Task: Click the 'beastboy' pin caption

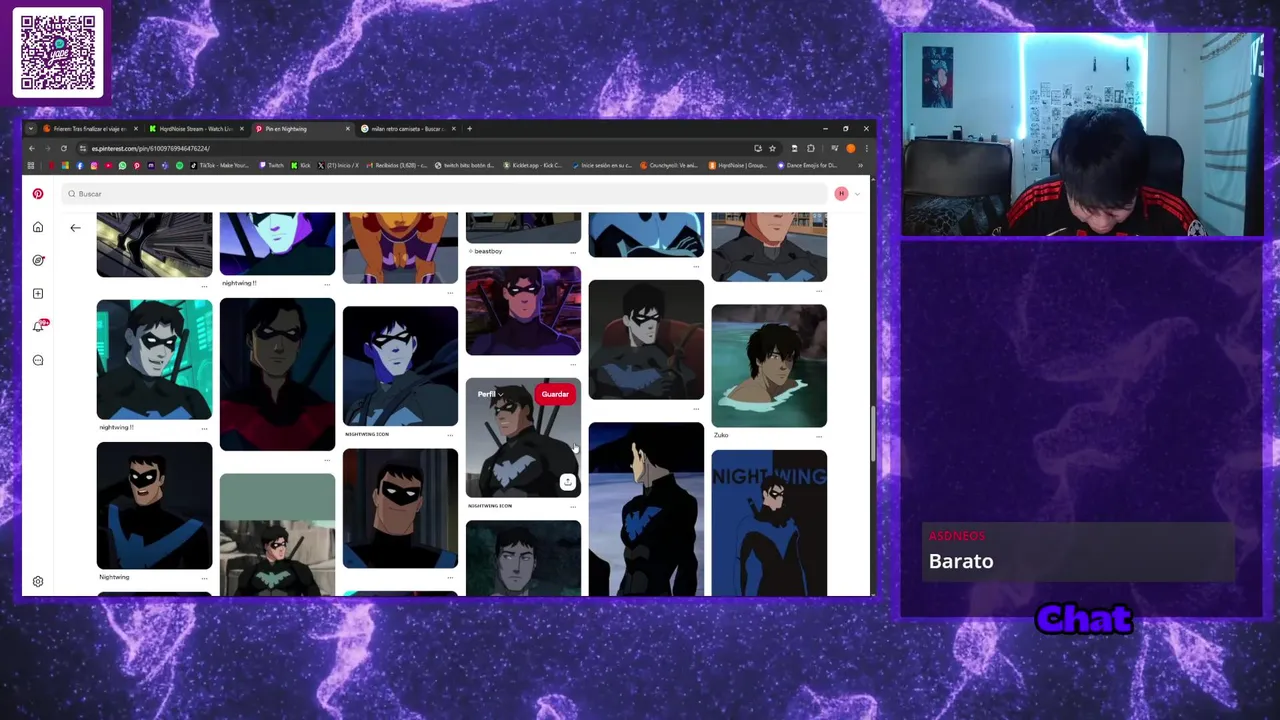Action: click(486, 251)
